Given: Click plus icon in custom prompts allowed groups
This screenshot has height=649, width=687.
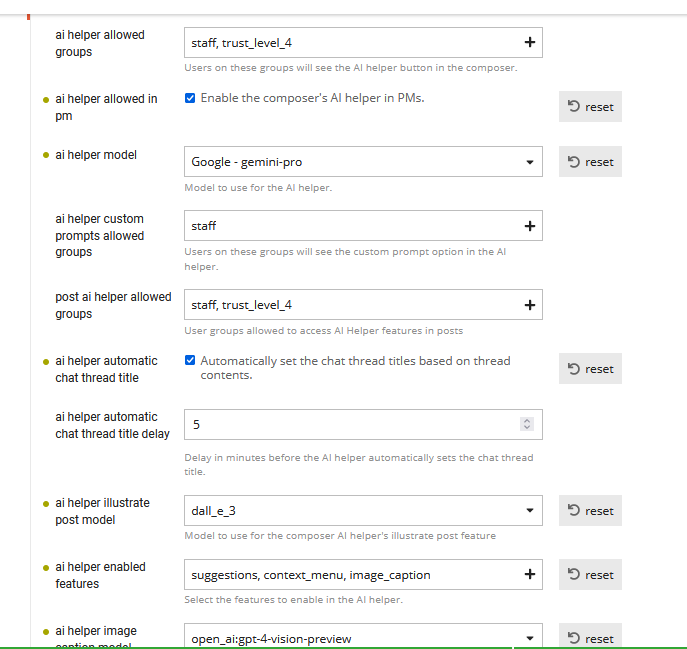Looking at the screenshot, I should pyautogui.click(x=530, y=226).
